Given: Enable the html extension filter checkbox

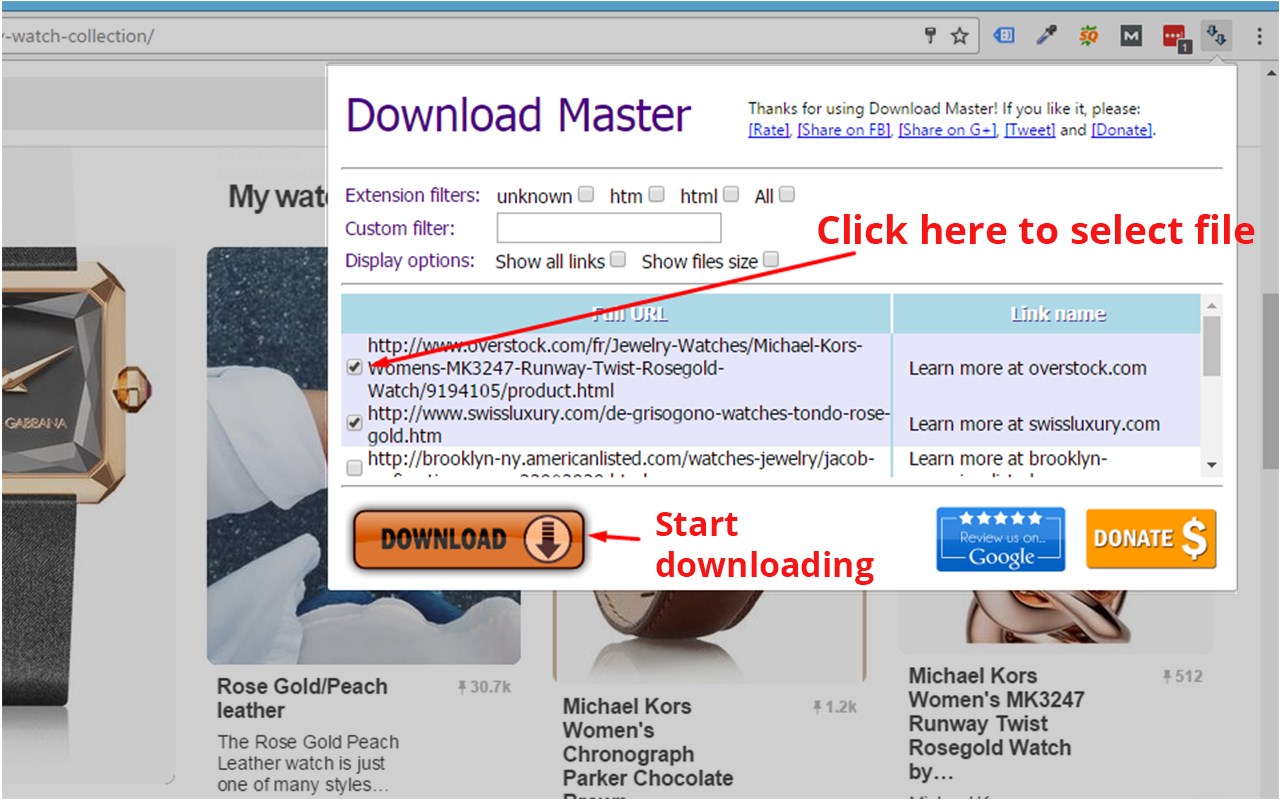Looking at the screenshot, I should tap(731, 195).
